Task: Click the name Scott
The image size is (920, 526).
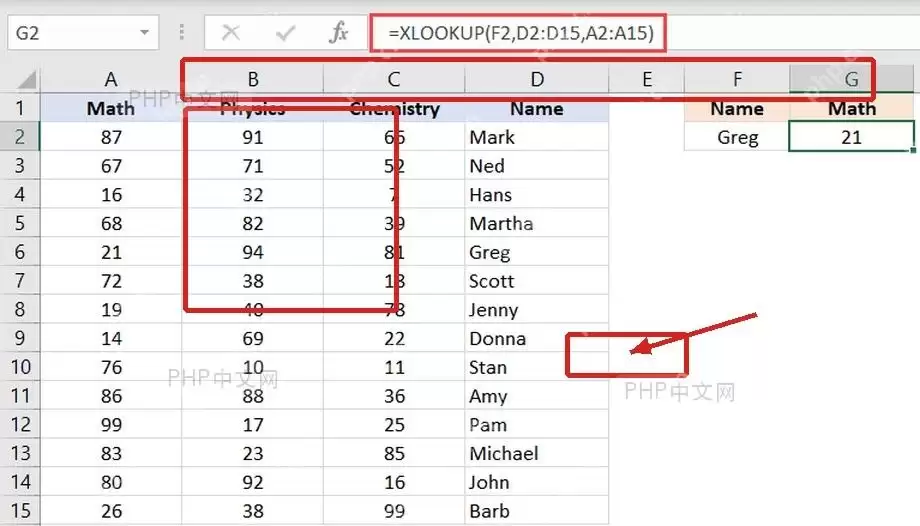Action: tap(491, 281)
